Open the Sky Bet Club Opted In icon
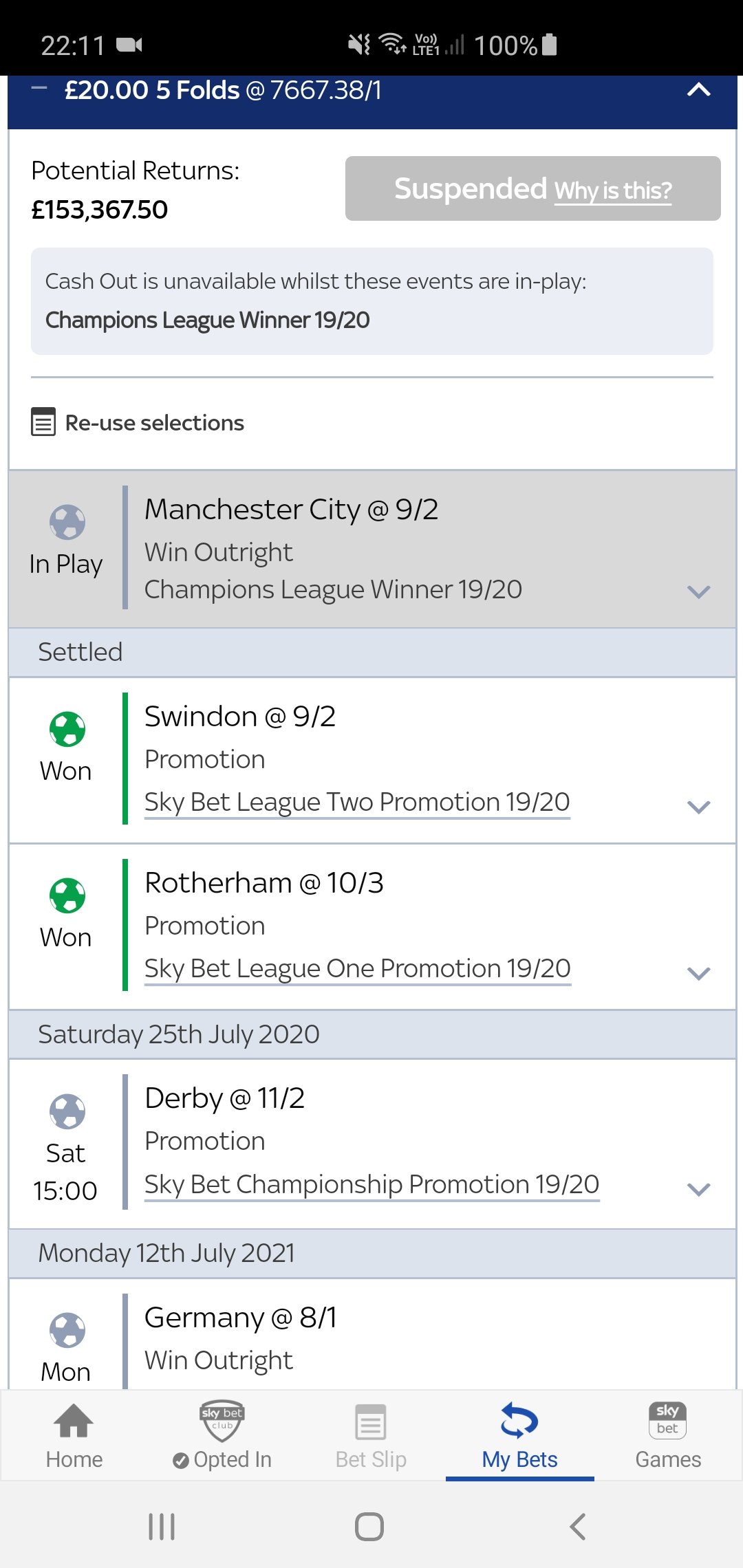 pyautogui.click(x=222, y=1421)
